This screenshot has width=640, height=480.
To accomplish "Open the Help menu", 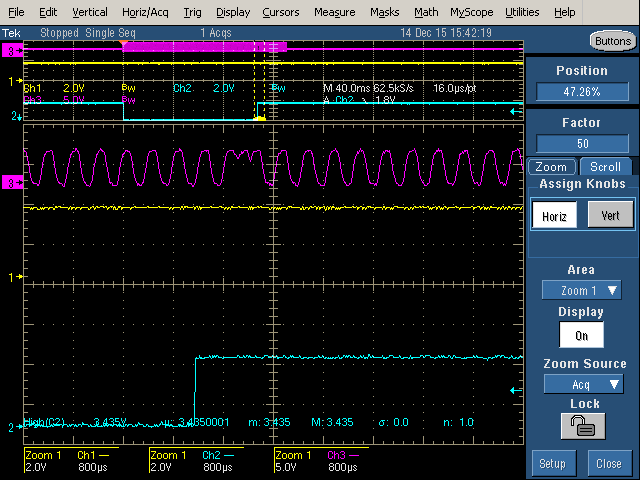I will click(564, 13).
